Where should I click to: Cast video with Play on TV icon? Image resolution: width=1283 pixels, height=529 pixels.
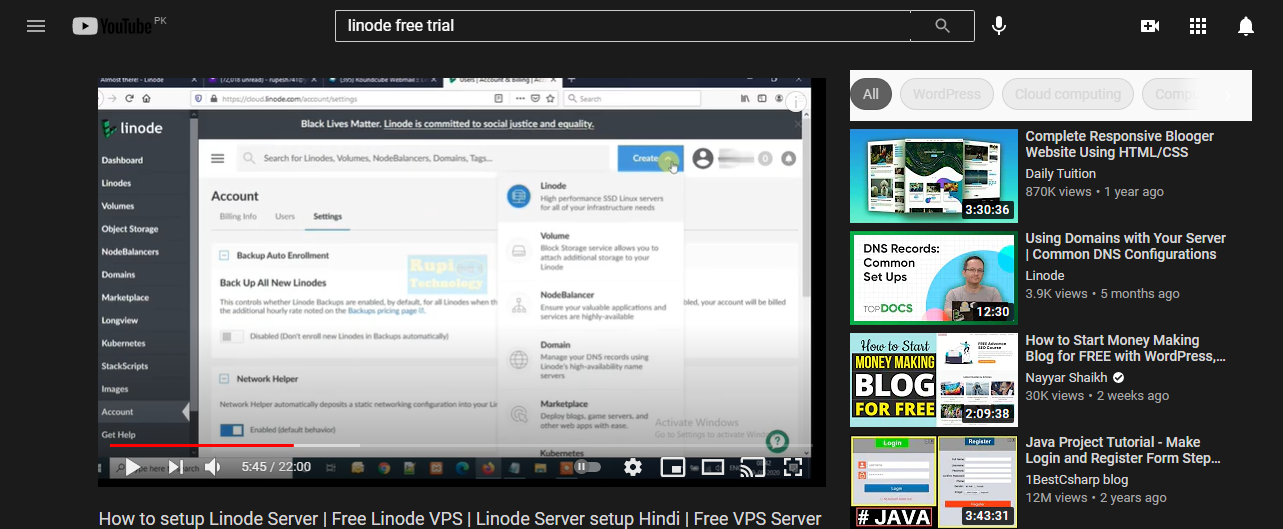[x=752, y=466]
